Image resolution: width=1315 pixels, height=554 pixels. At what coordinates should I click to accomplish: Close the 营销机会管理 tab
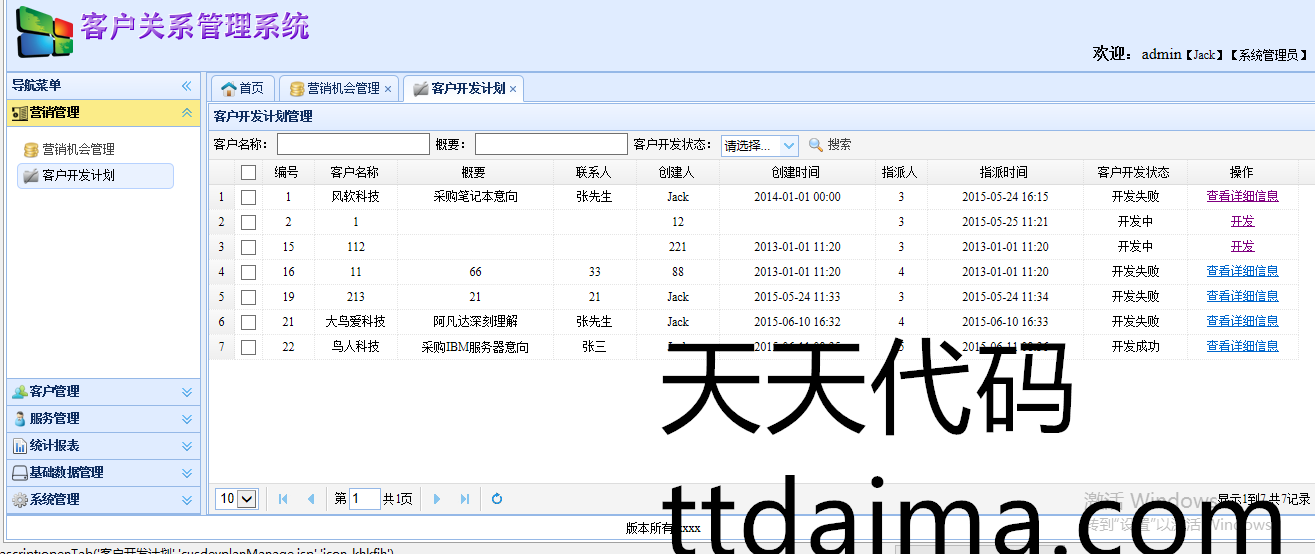388,89
